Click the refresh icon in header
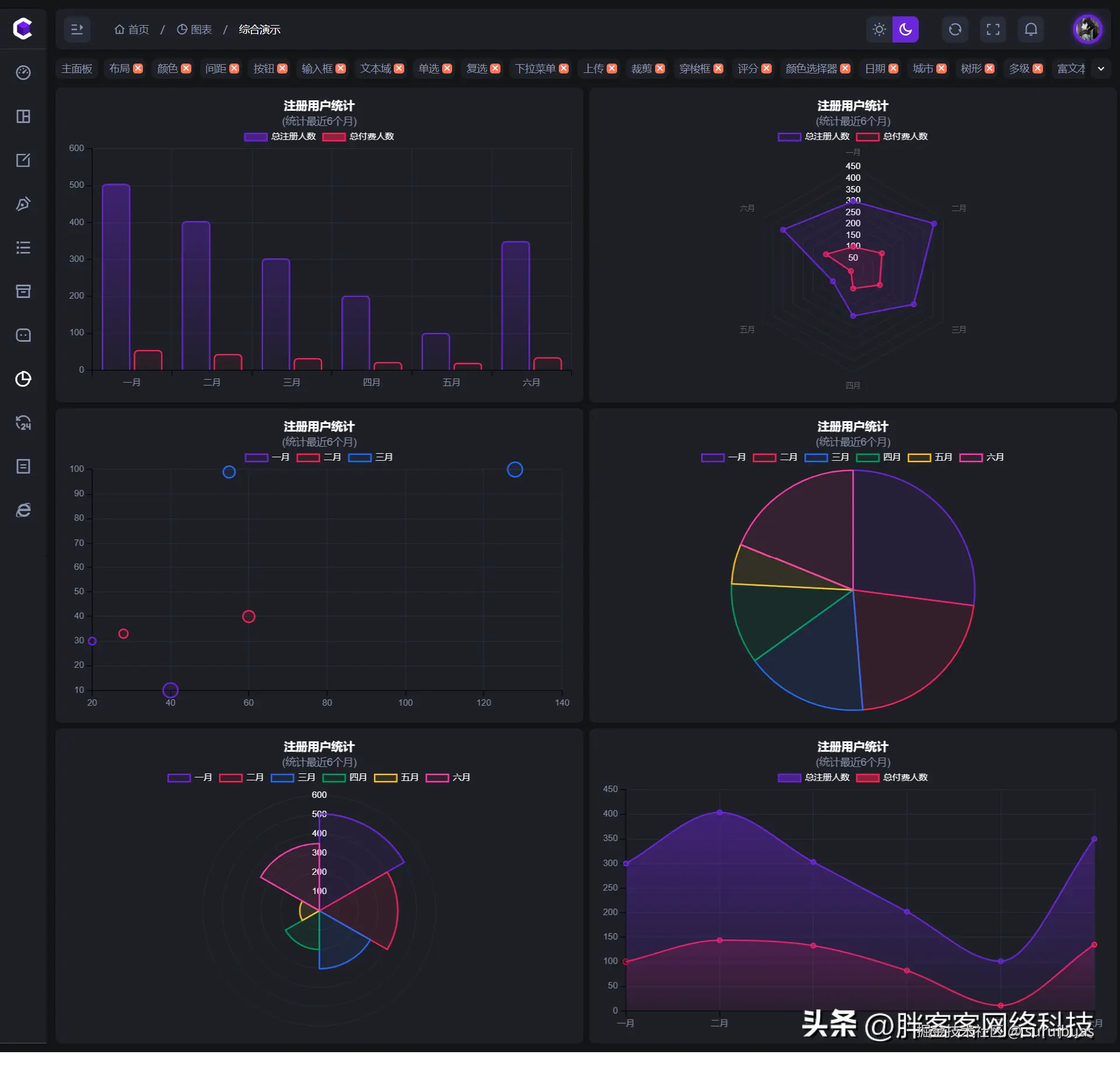Viewport: 1120px width, 1065px height. (955, 29)
